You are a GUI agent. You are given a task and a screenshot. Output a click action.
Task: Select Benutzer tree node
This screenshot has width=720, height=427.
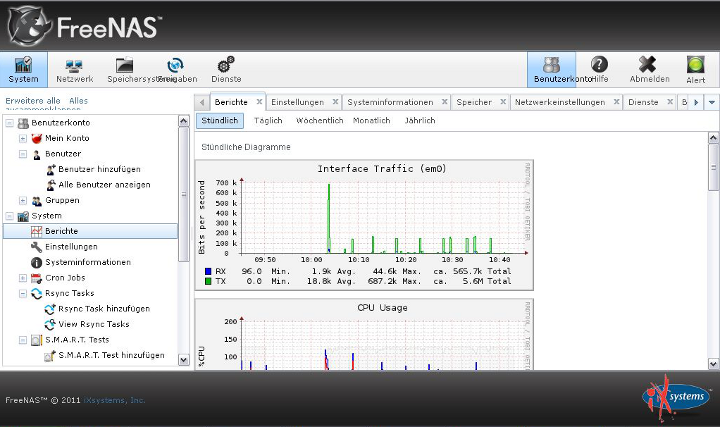pyautogui.click(x=63, y=154)
